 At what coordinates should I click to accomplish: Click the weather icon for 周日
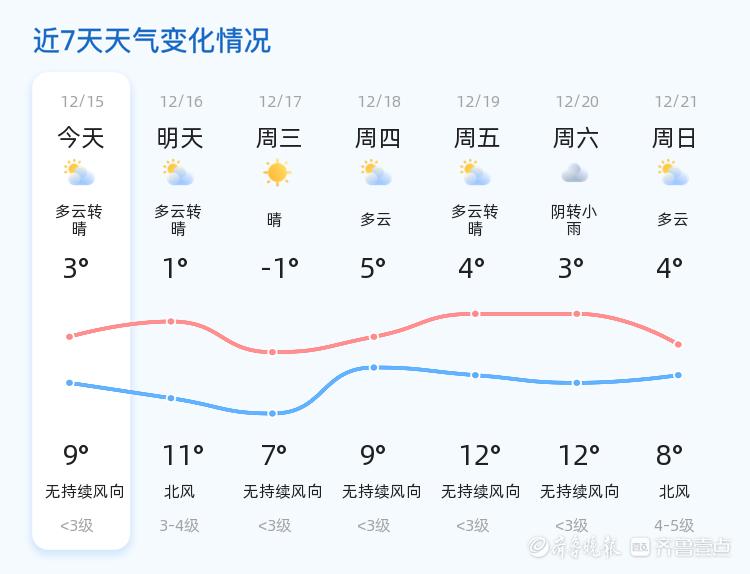coord(673,174)
